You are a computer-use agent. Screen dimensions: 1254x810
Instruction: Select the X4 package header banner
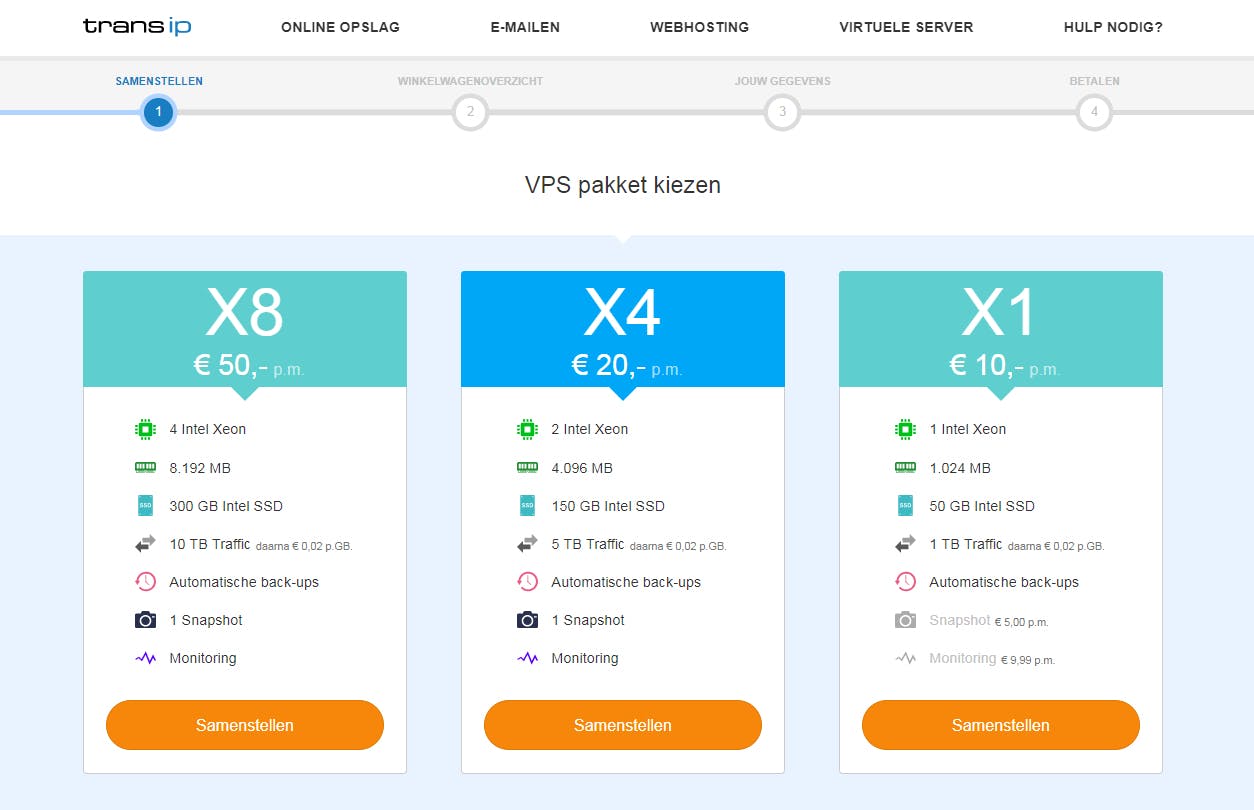(622, 328)
